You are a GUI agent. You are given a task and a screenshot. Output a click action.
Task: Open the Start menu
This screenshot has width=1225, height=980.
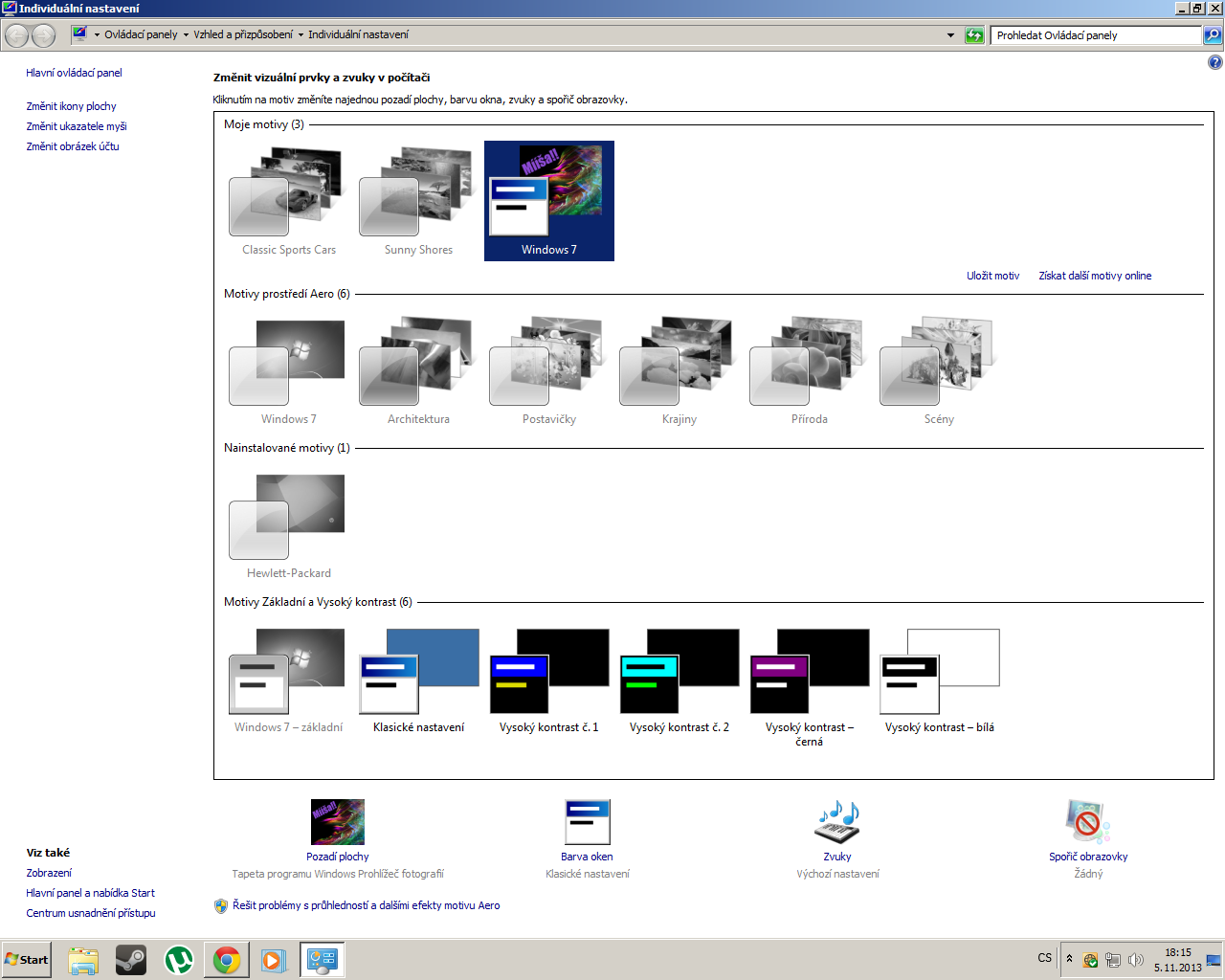27,959
